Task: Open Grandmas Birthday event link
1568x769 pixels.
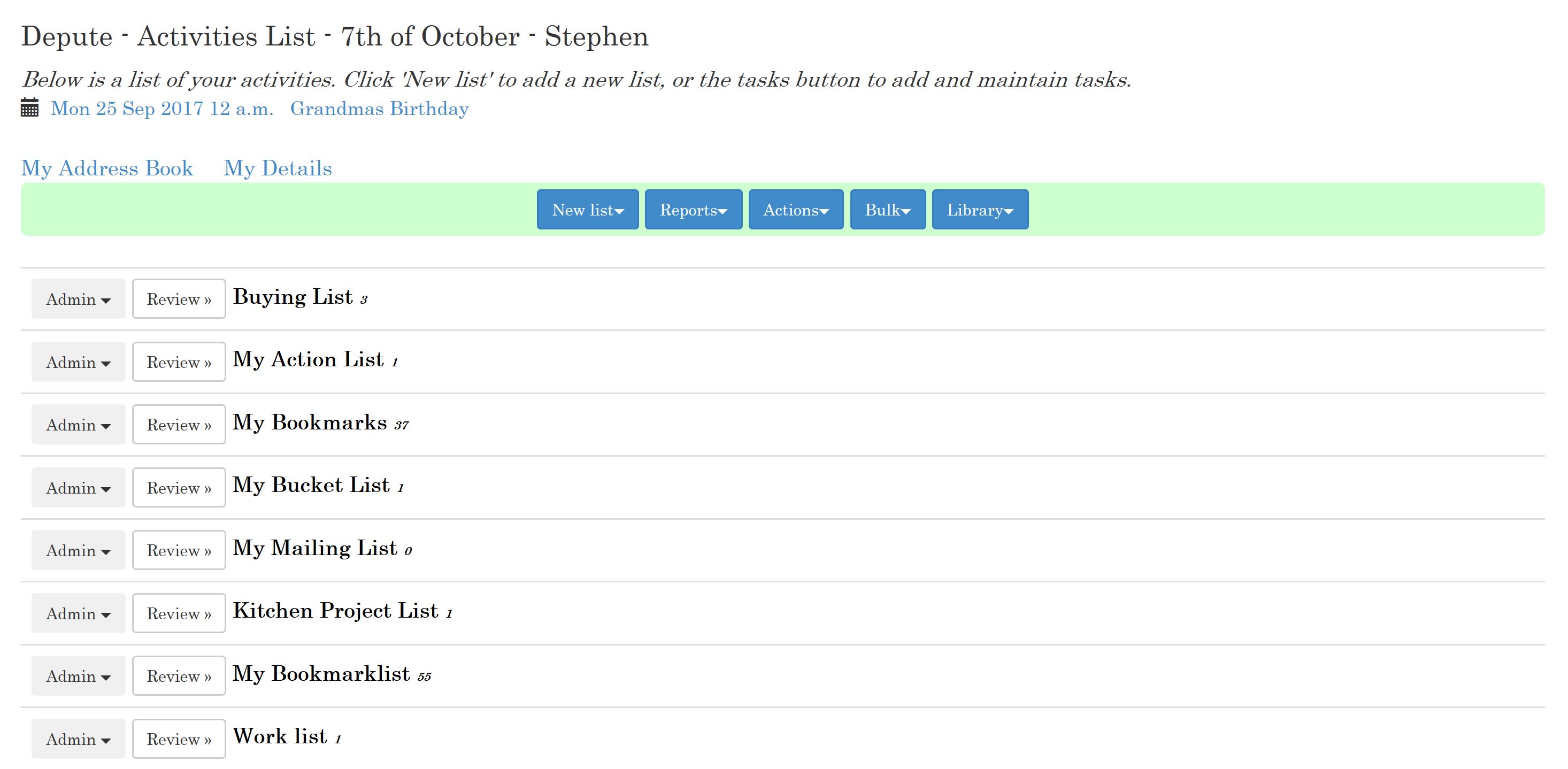Action: pos(379,109)
